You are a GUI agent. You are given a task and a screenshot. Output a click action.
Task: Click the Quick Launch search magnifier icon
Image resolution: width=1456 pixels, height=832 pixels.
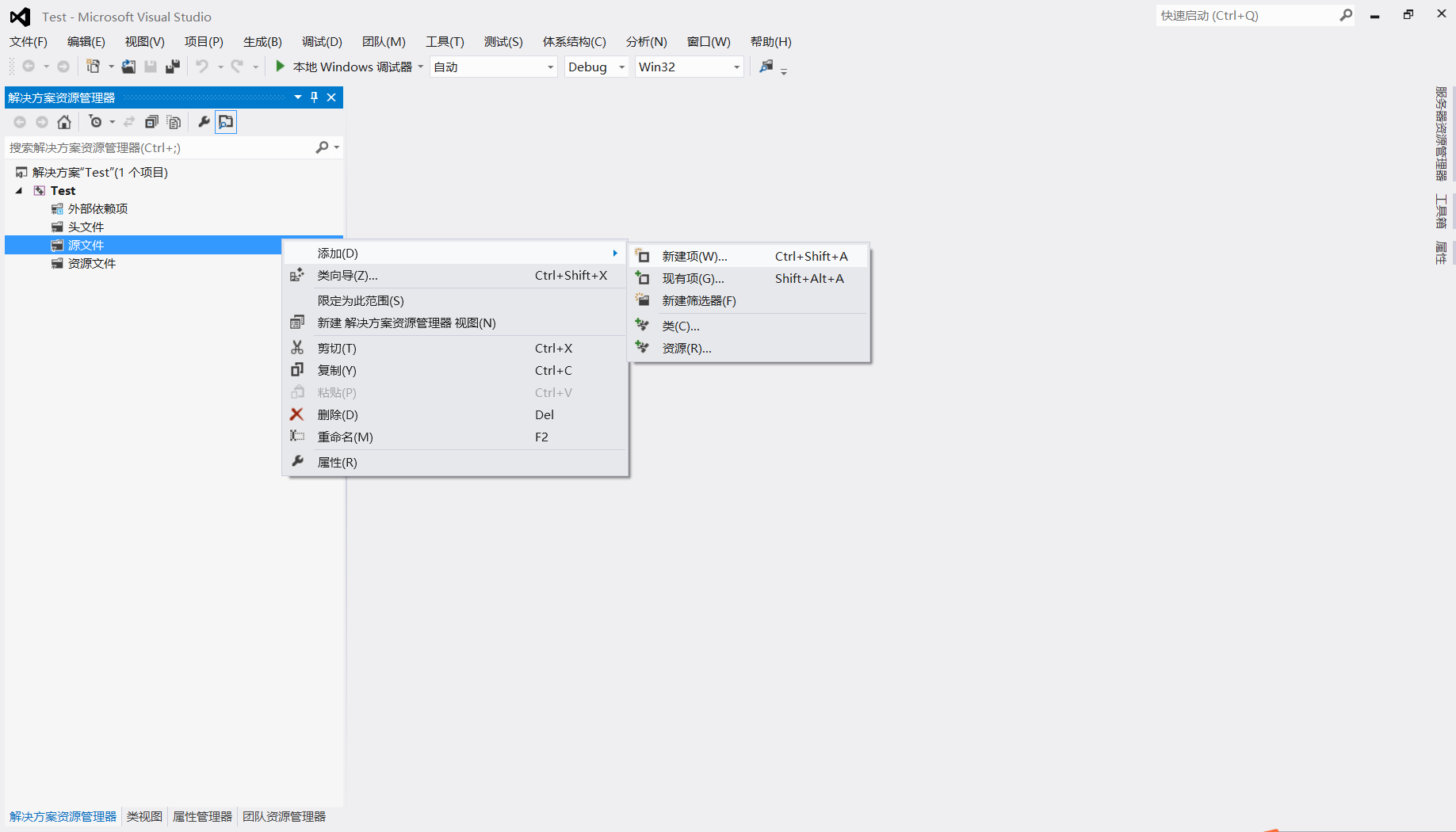point(1345,15)
